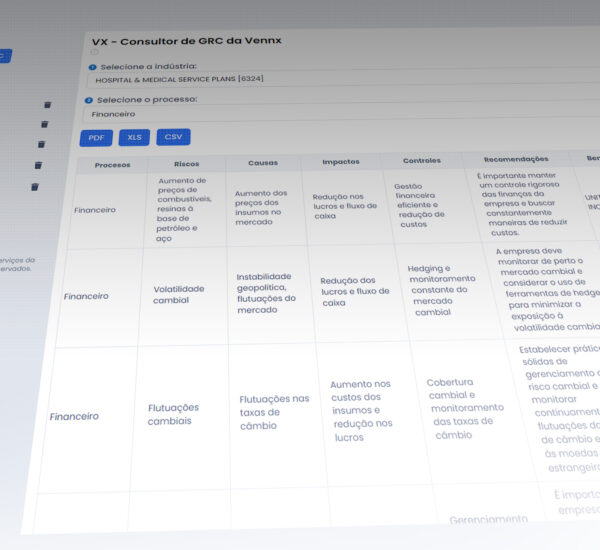Click the second trash icon from the top
The width and height of the screenshot is (600, 550).
coord(44,124)
